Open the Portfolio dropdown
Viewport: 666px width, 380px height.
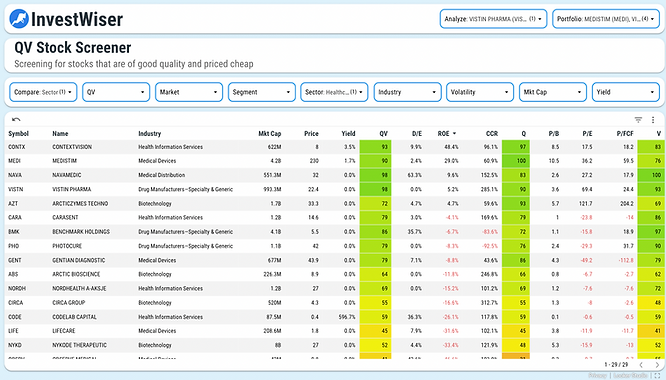pyautogui.click(x=606, y=19)
